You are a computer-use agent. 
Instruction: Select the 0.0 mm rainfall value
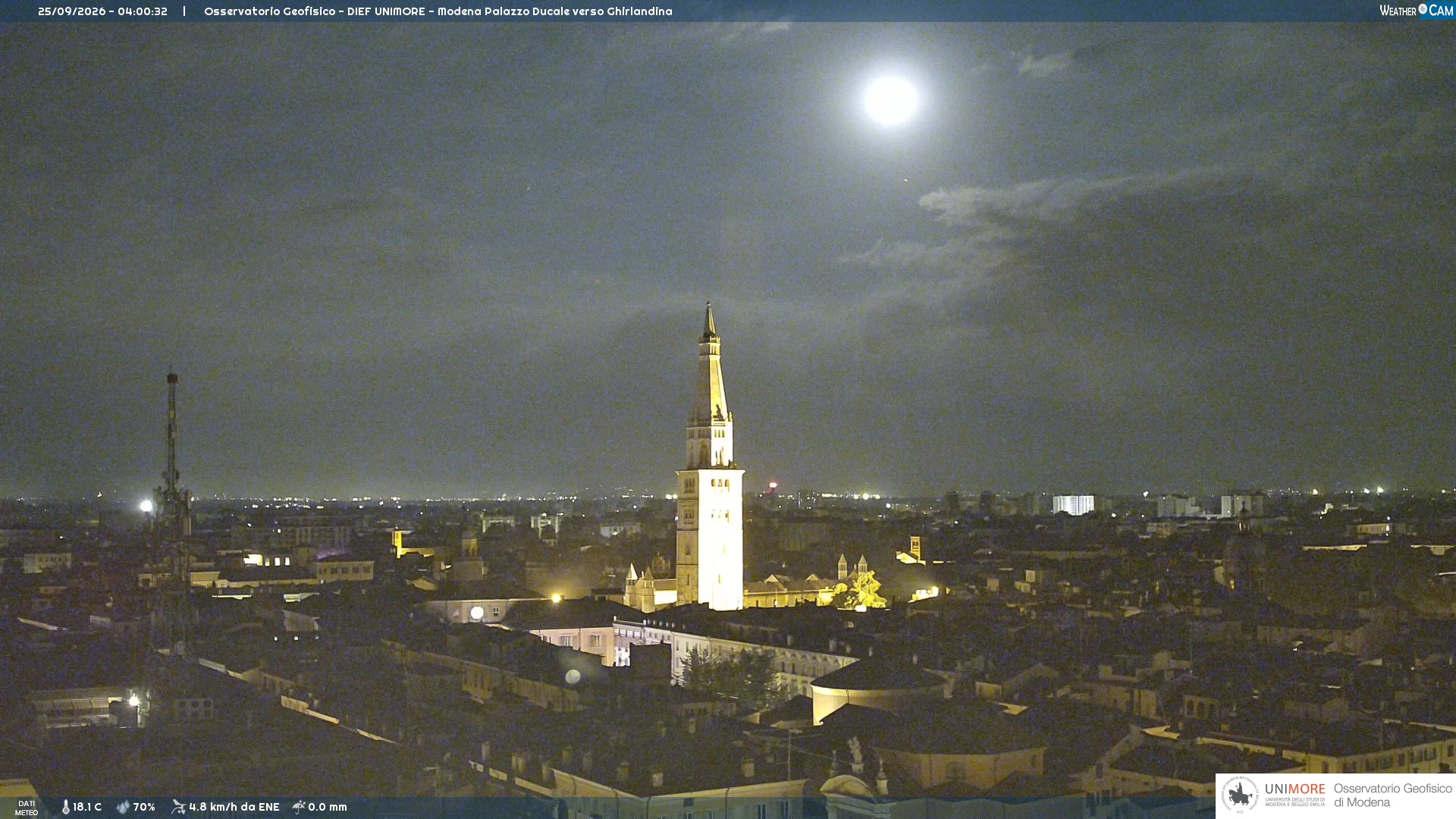point(328,808)
